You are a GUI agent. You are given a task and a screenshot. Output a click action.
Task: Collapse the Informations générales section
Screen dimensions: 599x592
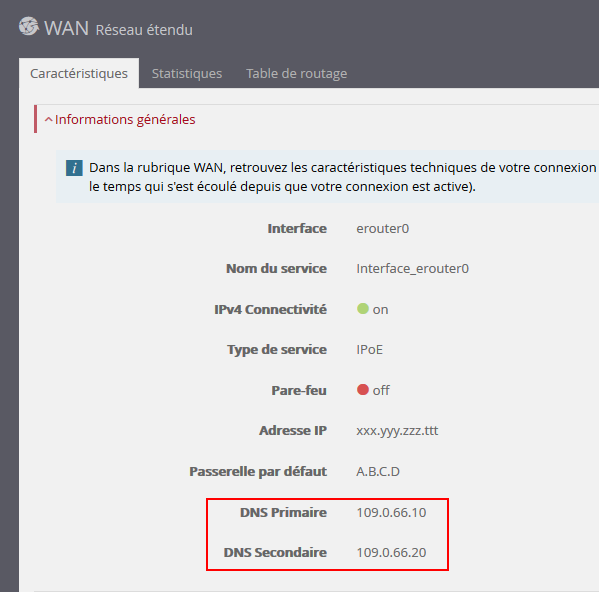49,120
